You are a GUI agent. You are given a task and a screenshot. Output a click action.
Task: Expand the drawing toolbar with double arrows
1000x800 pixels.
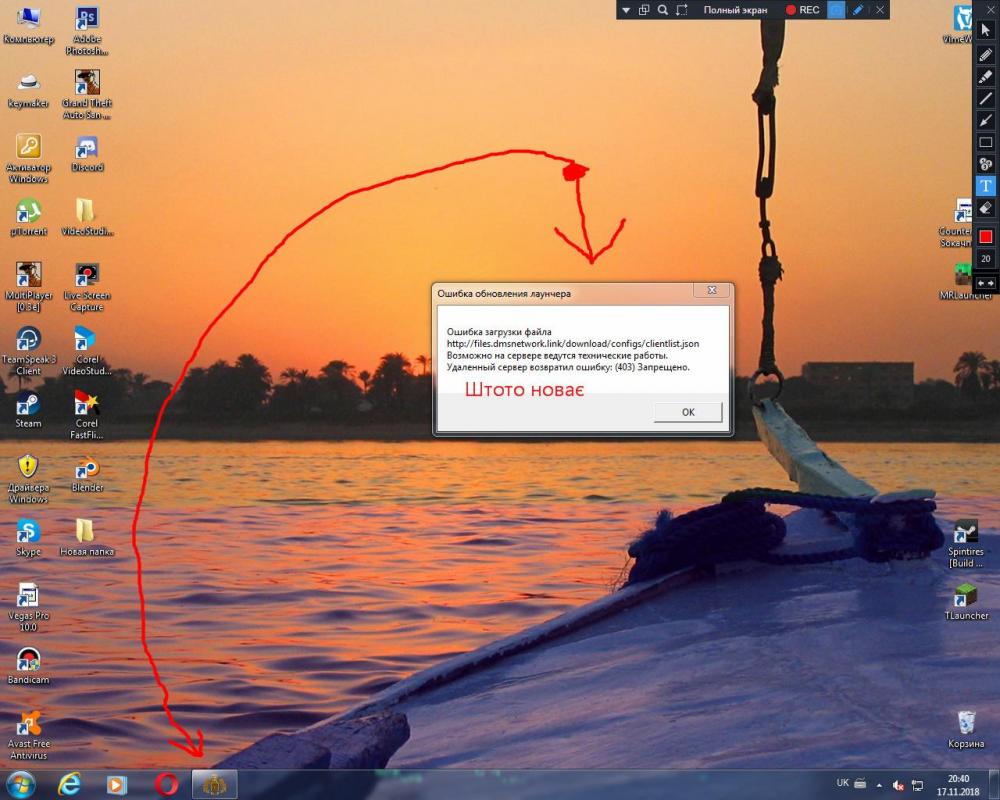[986, 283]
